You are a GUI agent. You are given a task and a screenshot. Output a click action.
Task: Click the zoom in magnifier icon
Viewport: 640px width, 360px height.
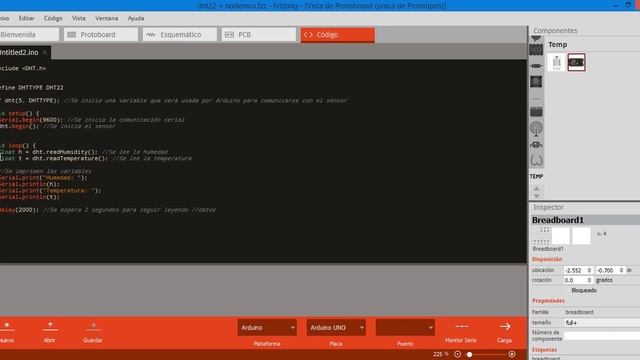click(512, 354)
